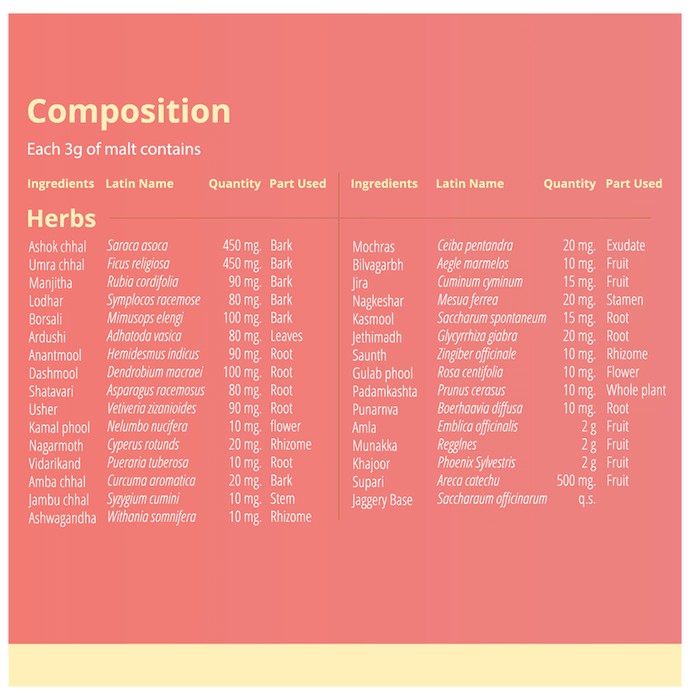
Task: Click the Saraca asoca Latin name
Action: pos(137,246)
